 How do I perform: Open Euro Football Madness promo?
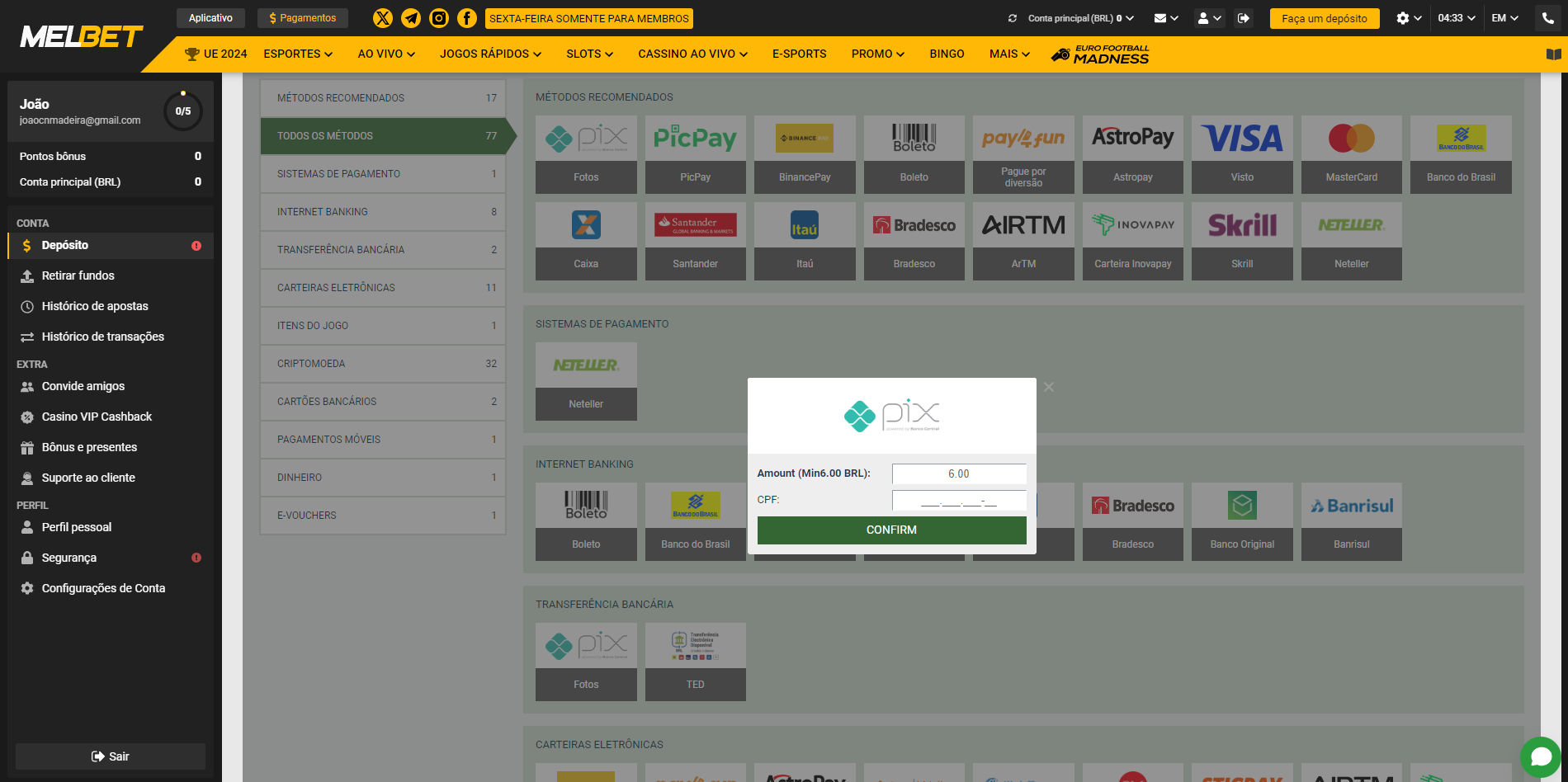coord(1100,54)
